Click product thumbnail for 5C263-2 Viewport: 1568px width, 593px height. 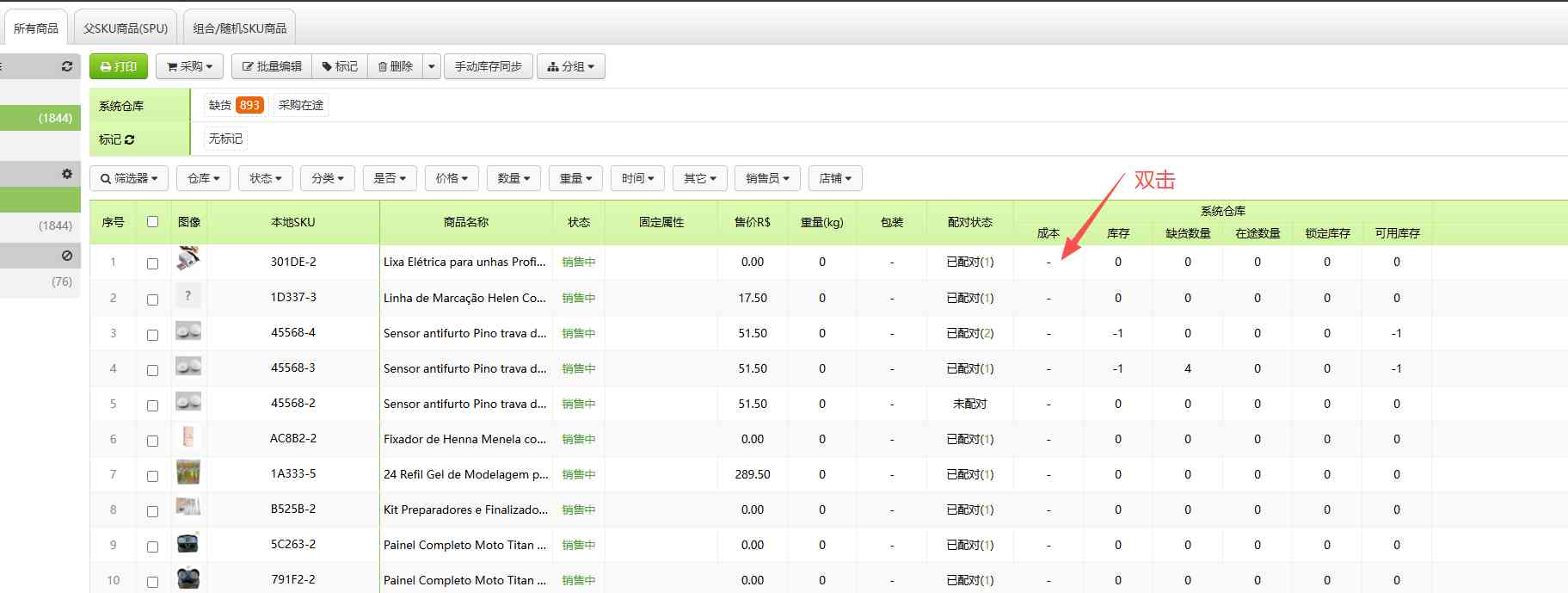[x=188, y=542]
